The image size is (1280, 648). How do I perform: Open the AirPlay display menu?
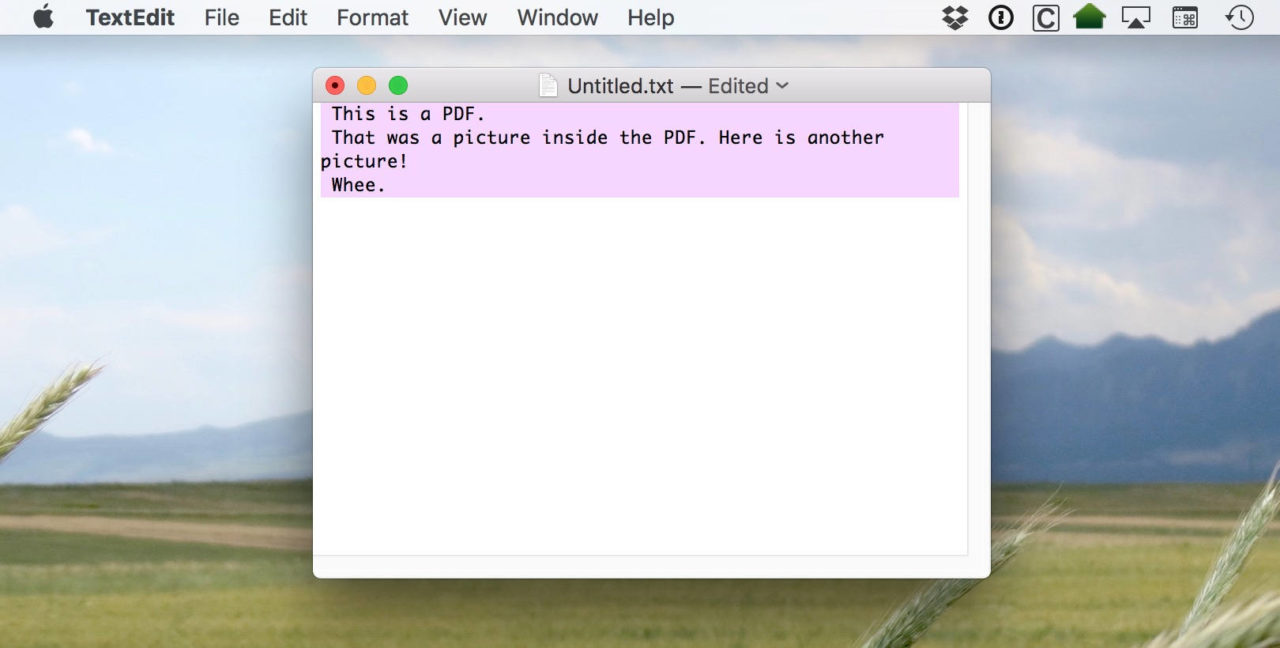click(x=1135, y=17)
